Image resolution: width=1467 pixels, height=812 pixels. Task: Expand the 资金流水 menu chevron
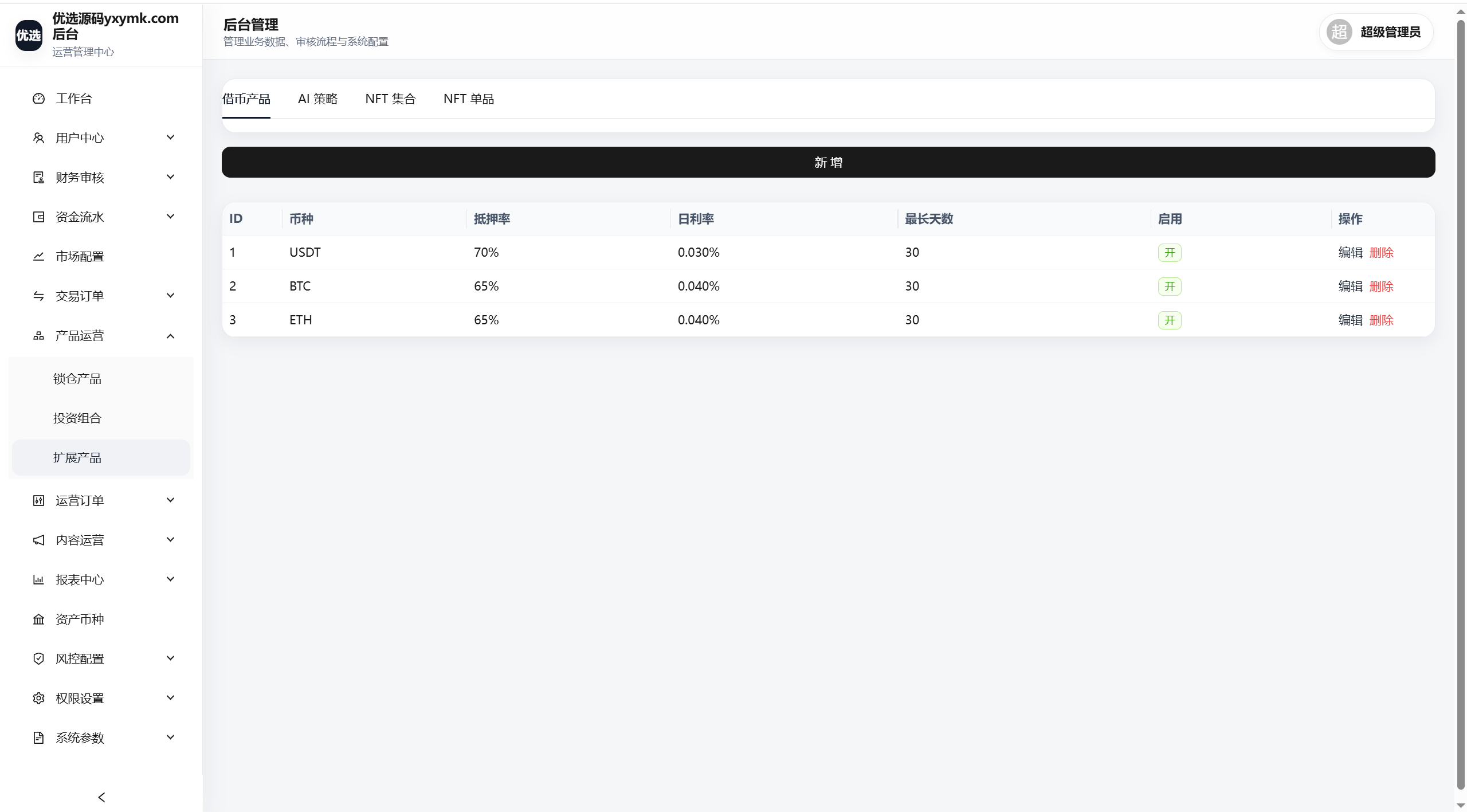(170, 217)
